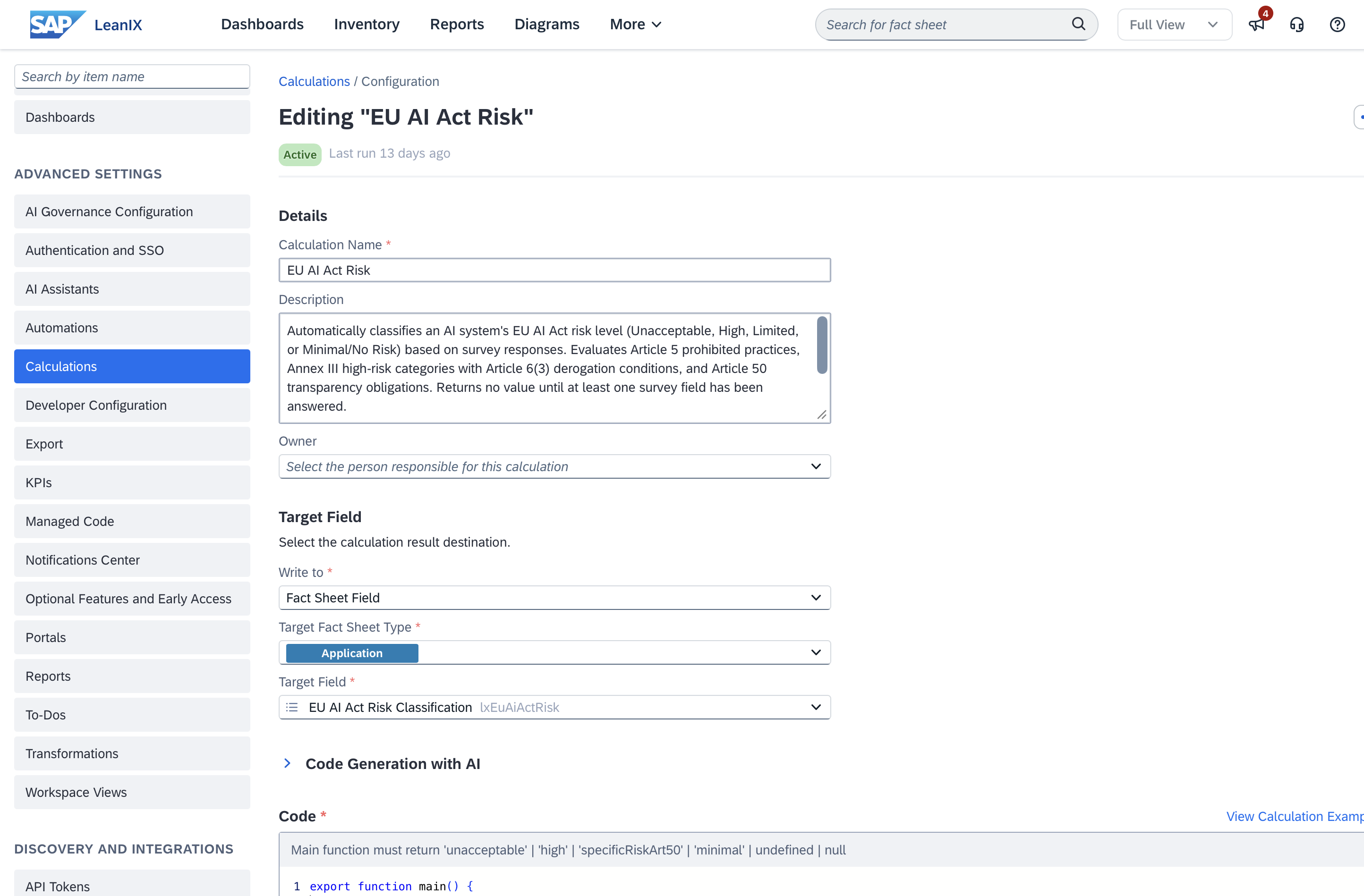Open Workspace Views settings
Image resolution: width=1364 pixels, height=896 pixels.
point(132,792)
